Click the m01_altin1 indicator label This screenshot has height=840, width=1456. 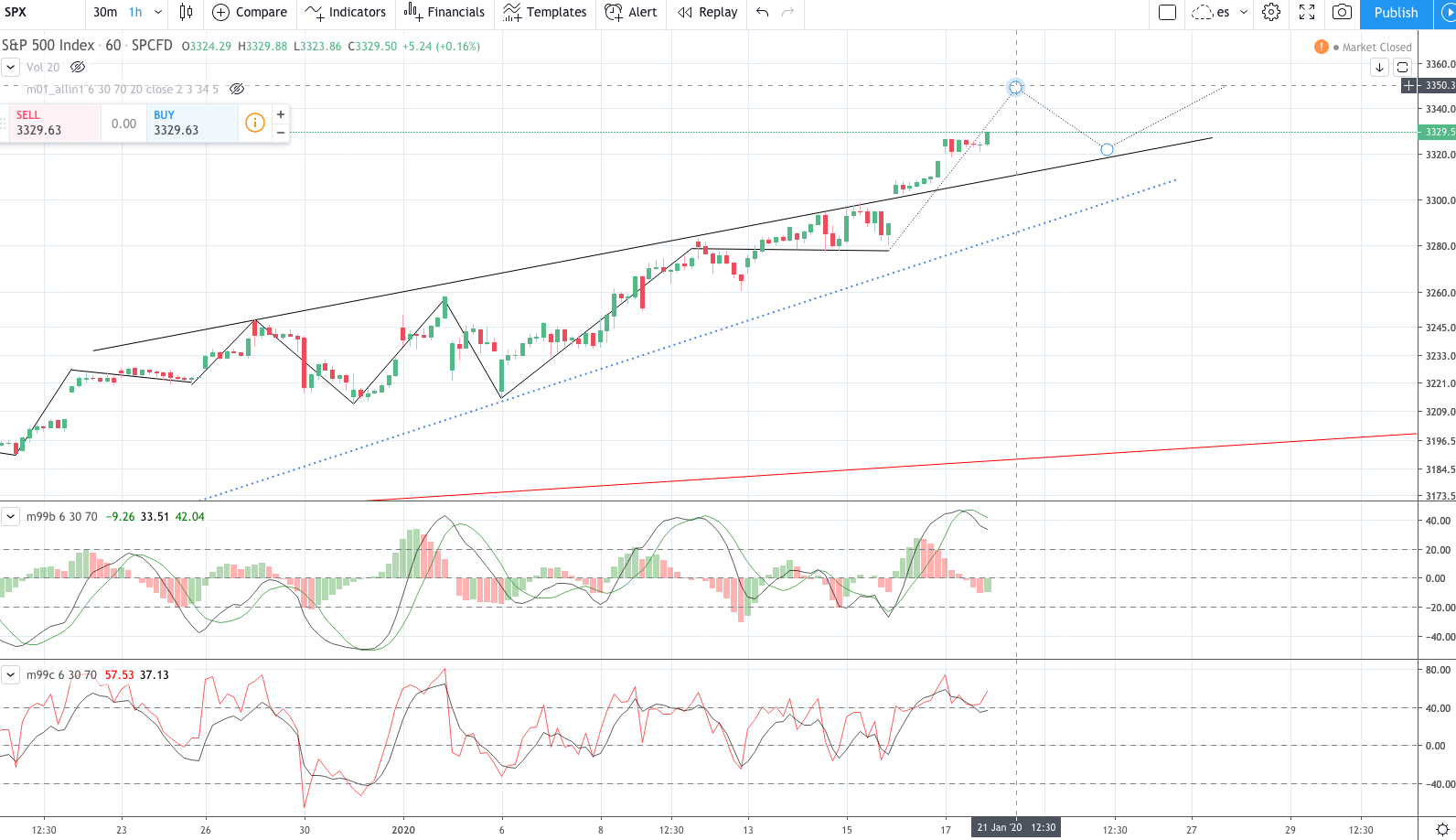point(123,90)
